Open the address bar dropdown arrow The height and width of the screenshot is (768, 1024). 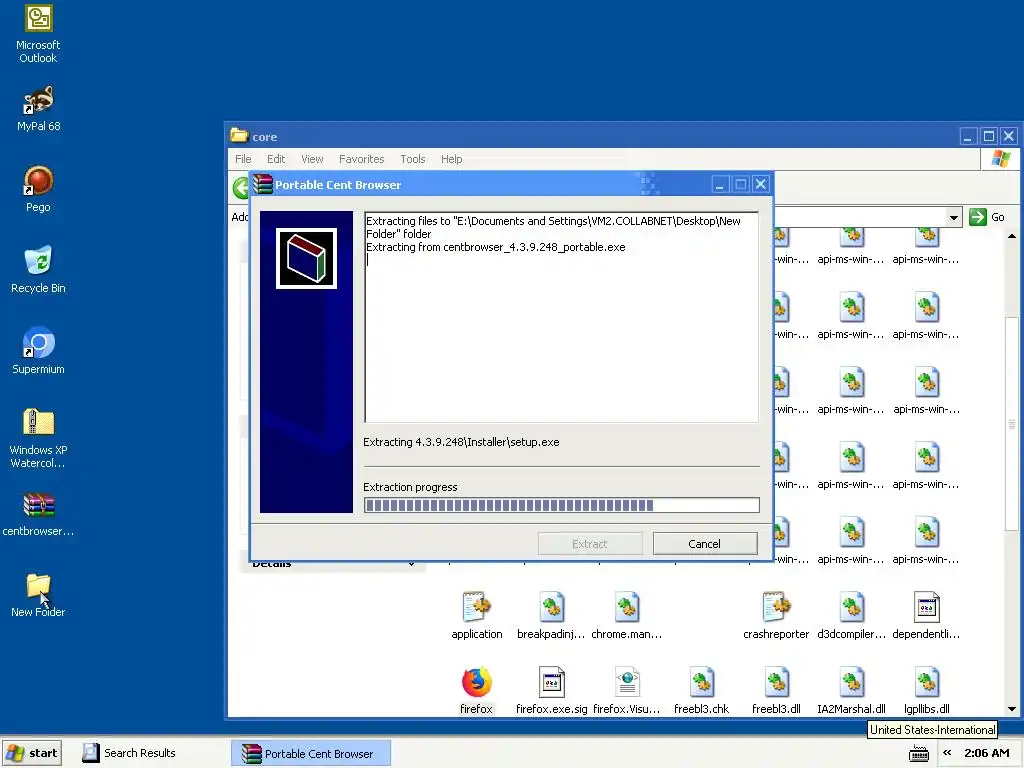953,217
